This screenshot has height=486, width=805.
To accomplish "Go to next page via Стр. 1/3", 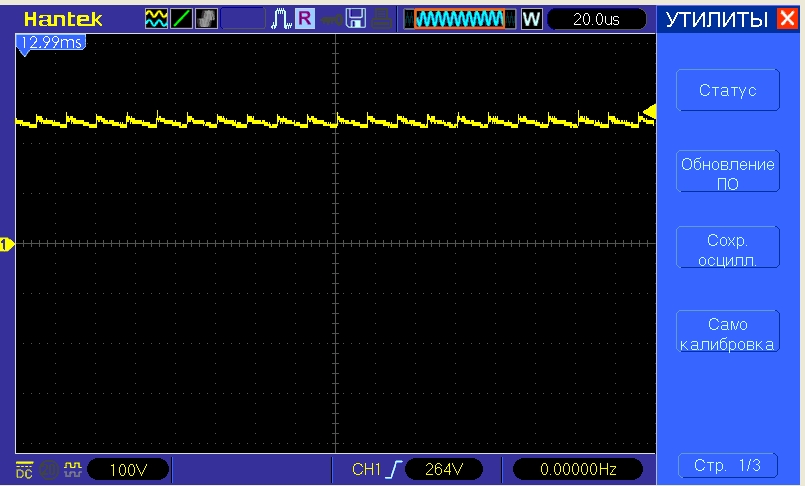I will click(x=727, y=466).
